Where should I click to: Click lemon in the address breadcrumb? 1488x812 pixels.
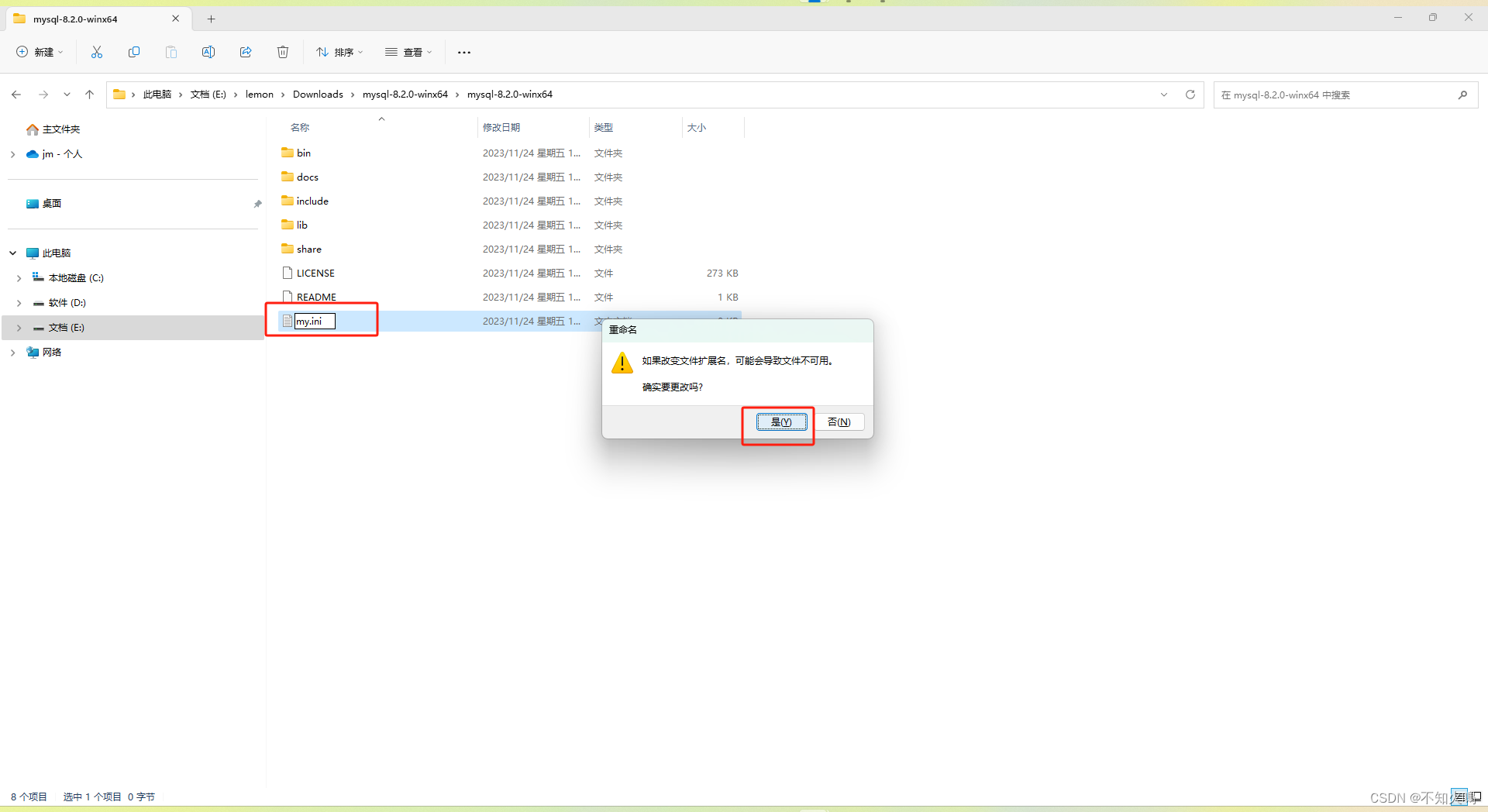260,95
